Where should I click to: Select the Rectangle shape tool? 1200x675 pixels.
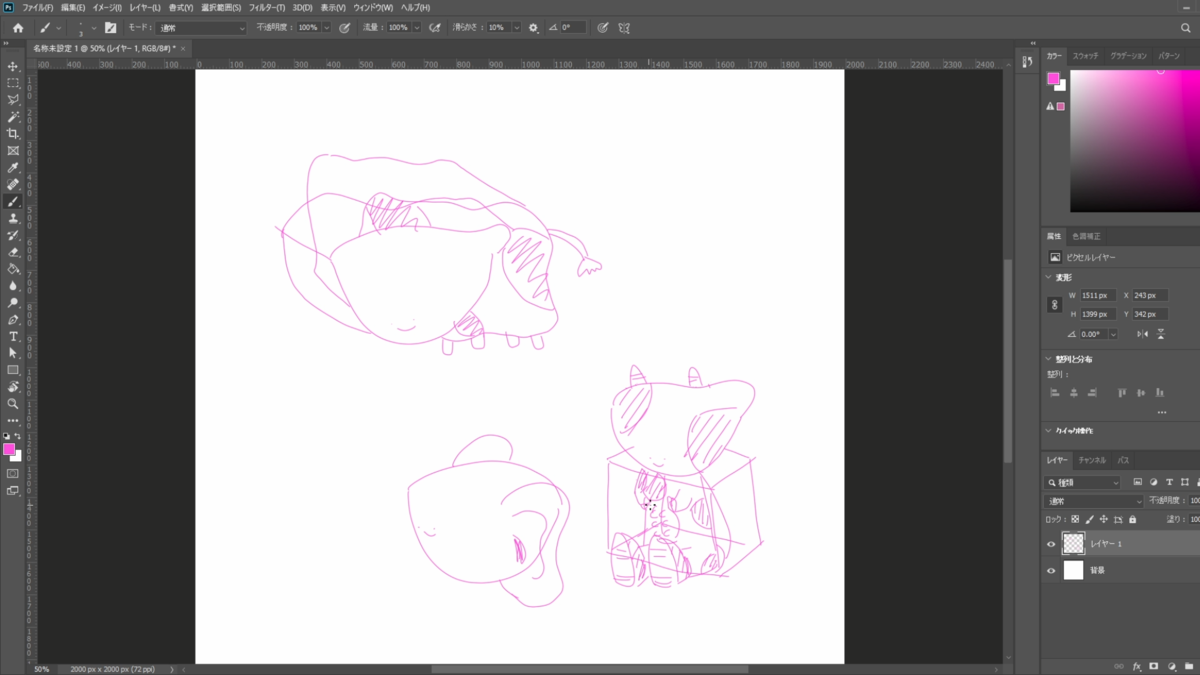click(x=13, y=370)
